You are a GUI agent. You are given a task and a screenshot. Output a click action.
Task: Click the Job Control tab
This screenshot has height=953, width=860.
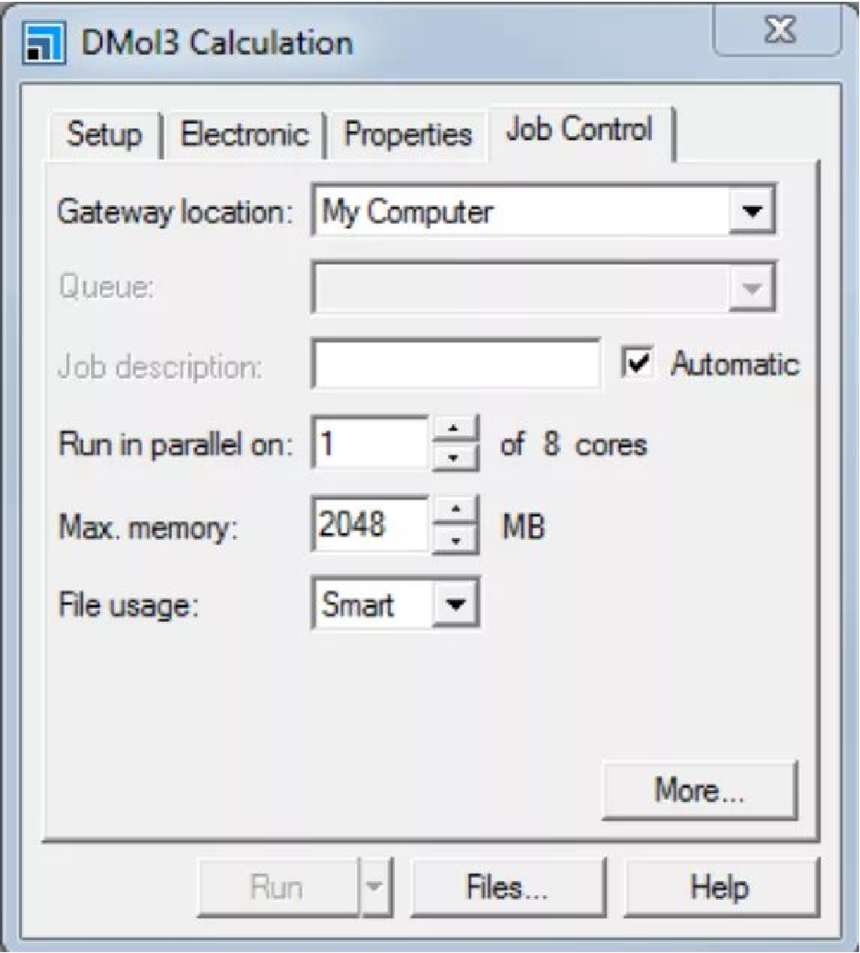coord(579,130)
